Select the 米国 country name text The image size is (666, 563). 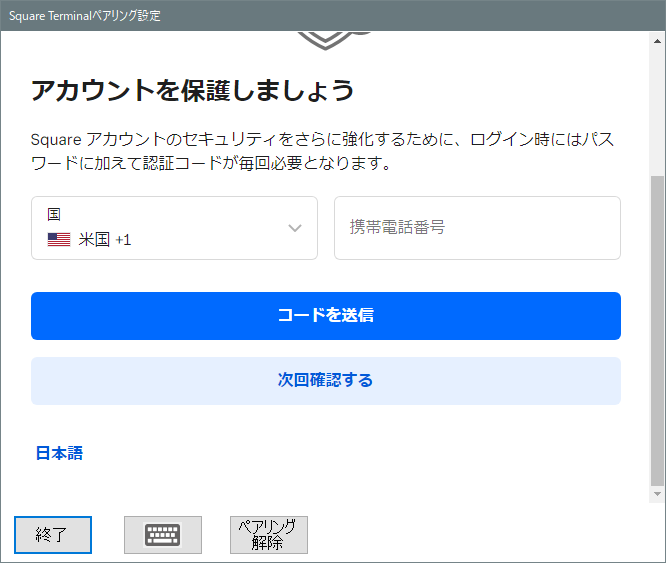[94, 240]
